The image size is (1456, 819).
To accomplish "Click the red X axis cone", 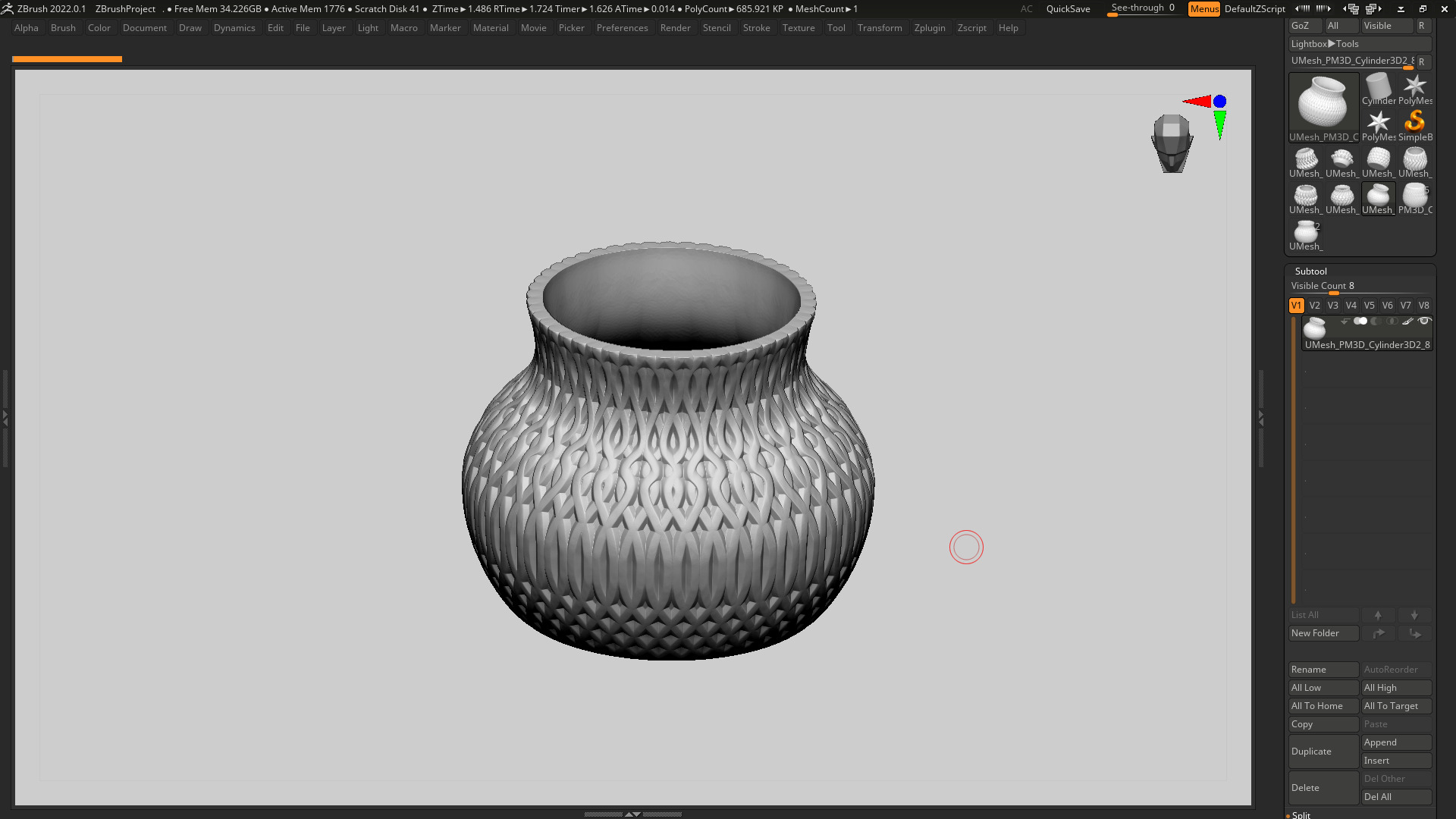I will [x=1197, y=101].
